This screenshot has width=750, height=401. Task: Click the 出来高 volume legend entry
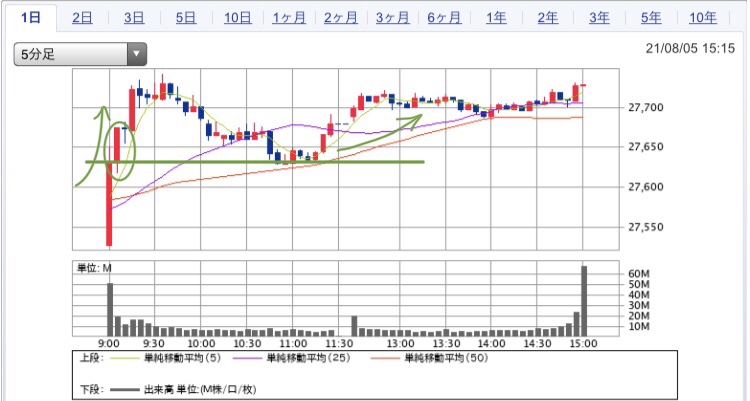pyautogui.click(x=183, y=390)
